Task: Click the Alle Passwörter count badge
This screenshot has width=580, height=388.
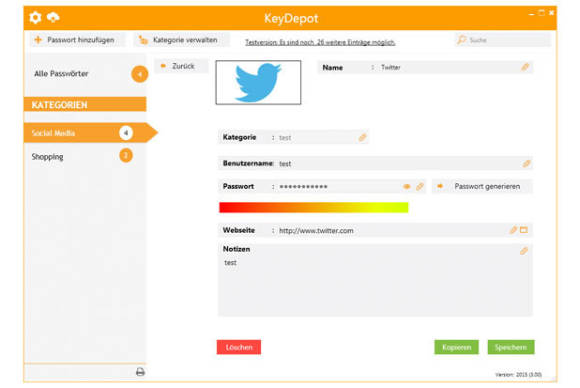Action: tap(139, 74)
